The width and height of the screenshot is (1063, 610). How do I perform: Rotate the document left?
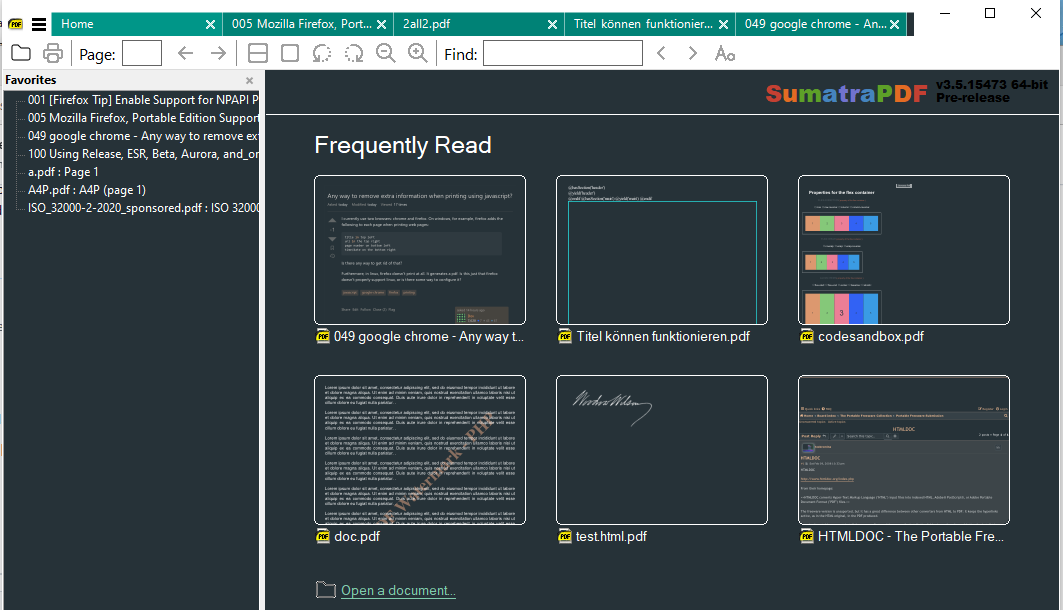tap(321, 53)
